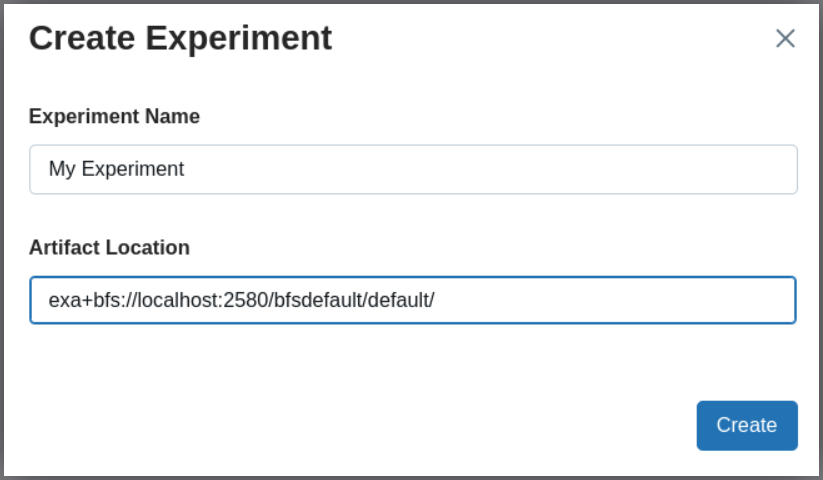This screenshot has width=823, height=480.
Task: Submit the new experiment with Create
Action: pos(746,425)
